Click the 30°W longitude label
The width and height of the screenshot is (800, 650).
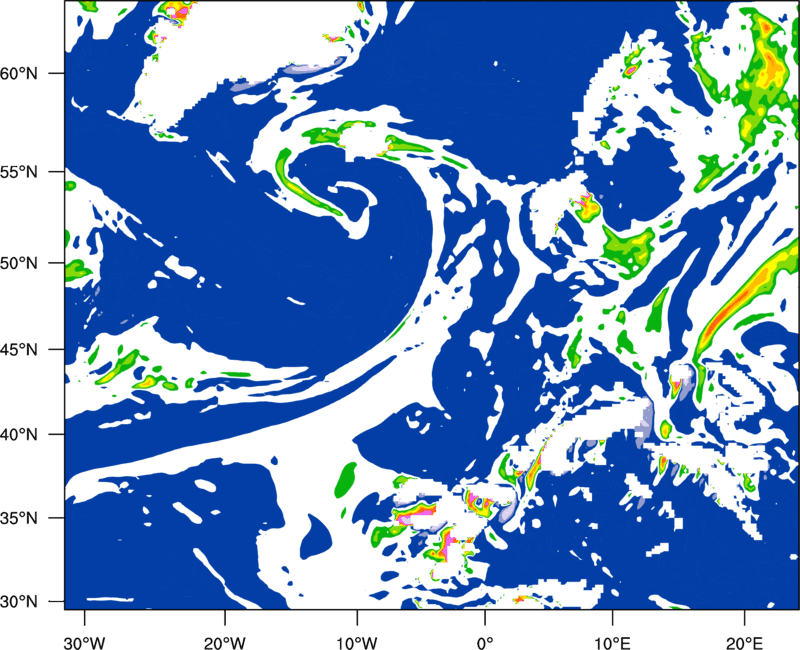pos(84,643)
